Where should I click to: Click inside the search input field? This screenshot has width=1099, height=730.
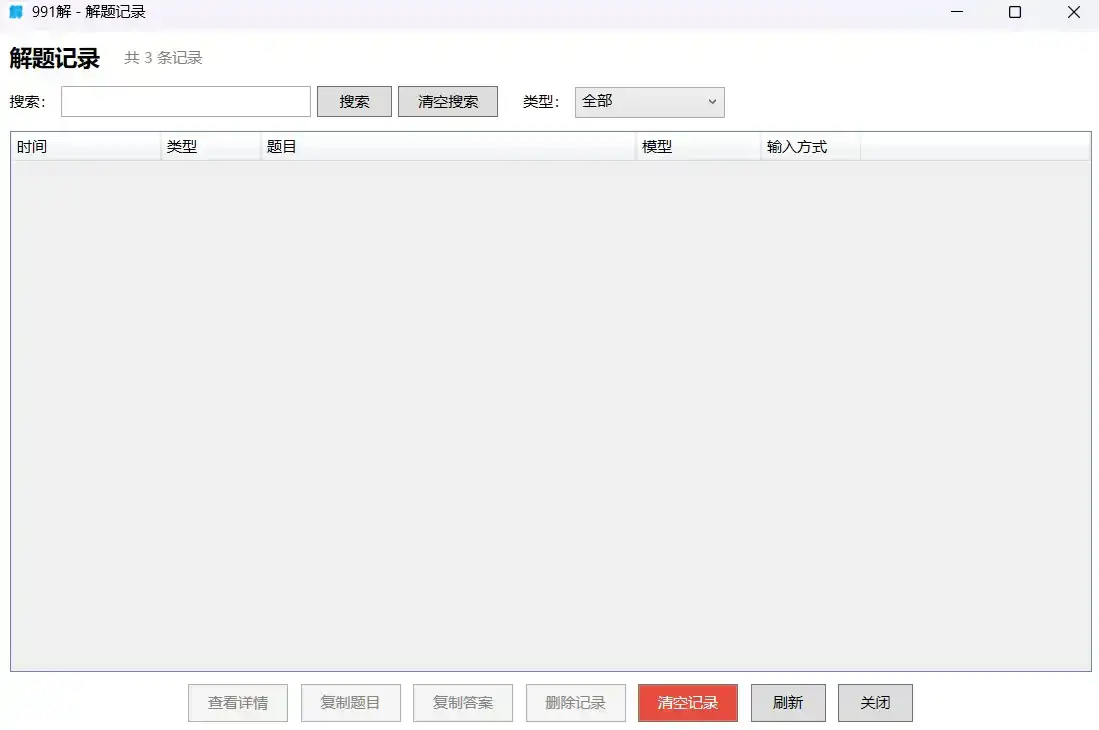coord(185,101)
